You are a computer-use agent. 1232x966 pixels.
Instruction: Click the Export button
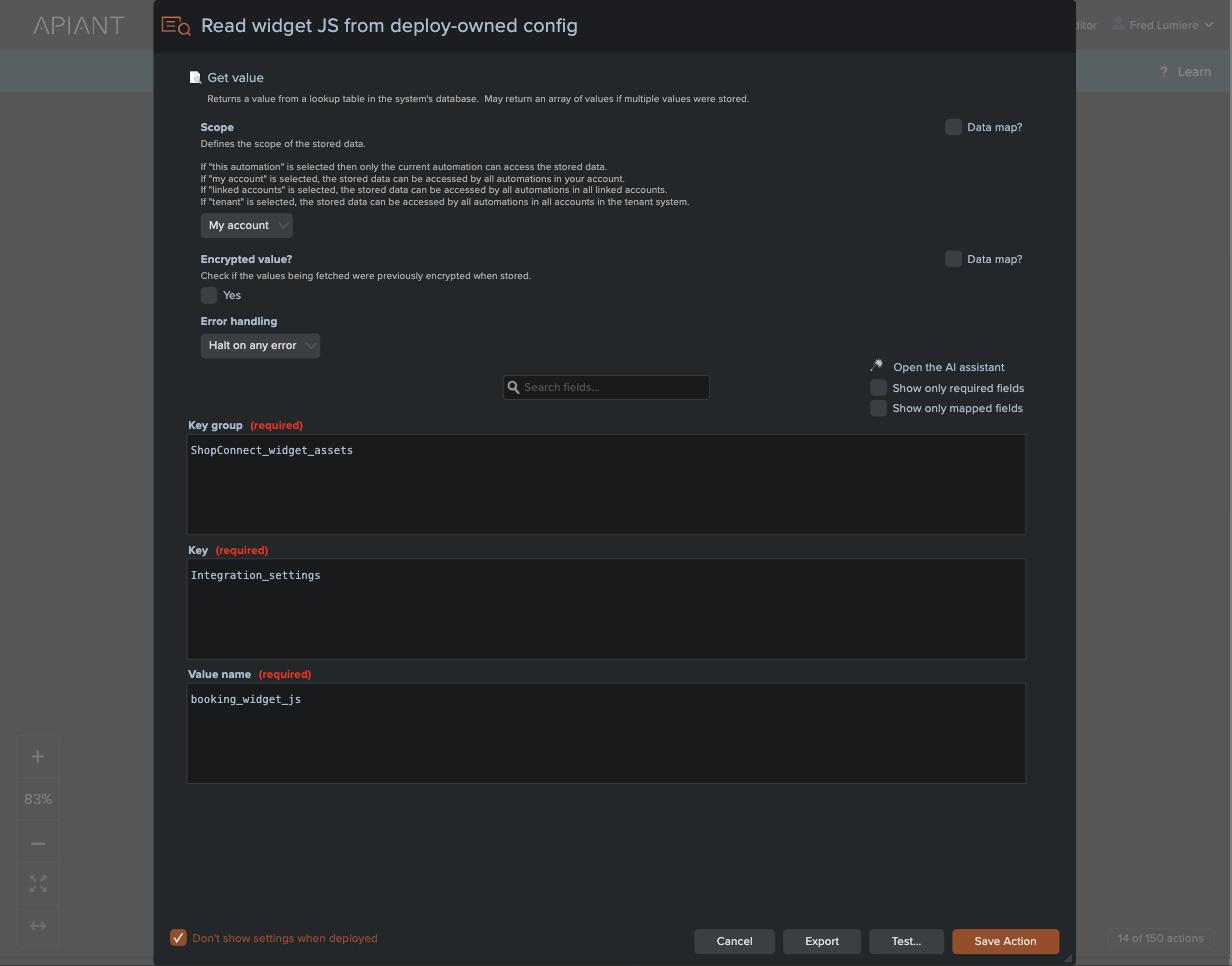822,941
